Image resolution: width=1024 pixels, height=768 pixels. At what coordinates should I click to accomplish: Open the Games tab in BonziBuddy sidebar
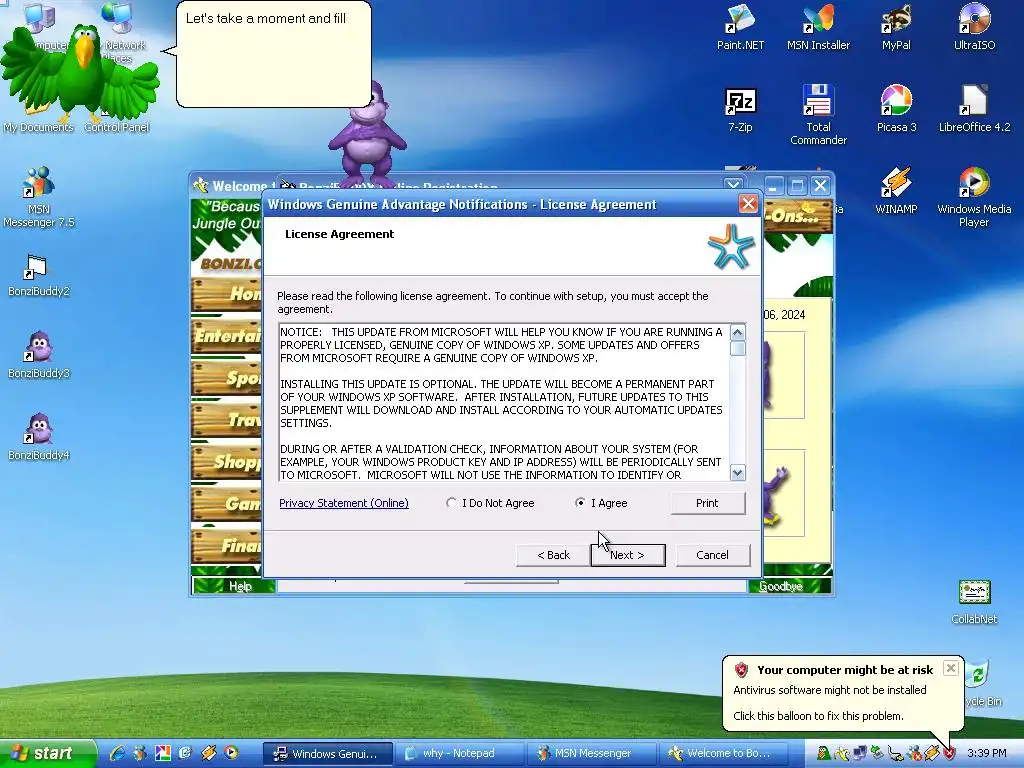pos(227,504)
